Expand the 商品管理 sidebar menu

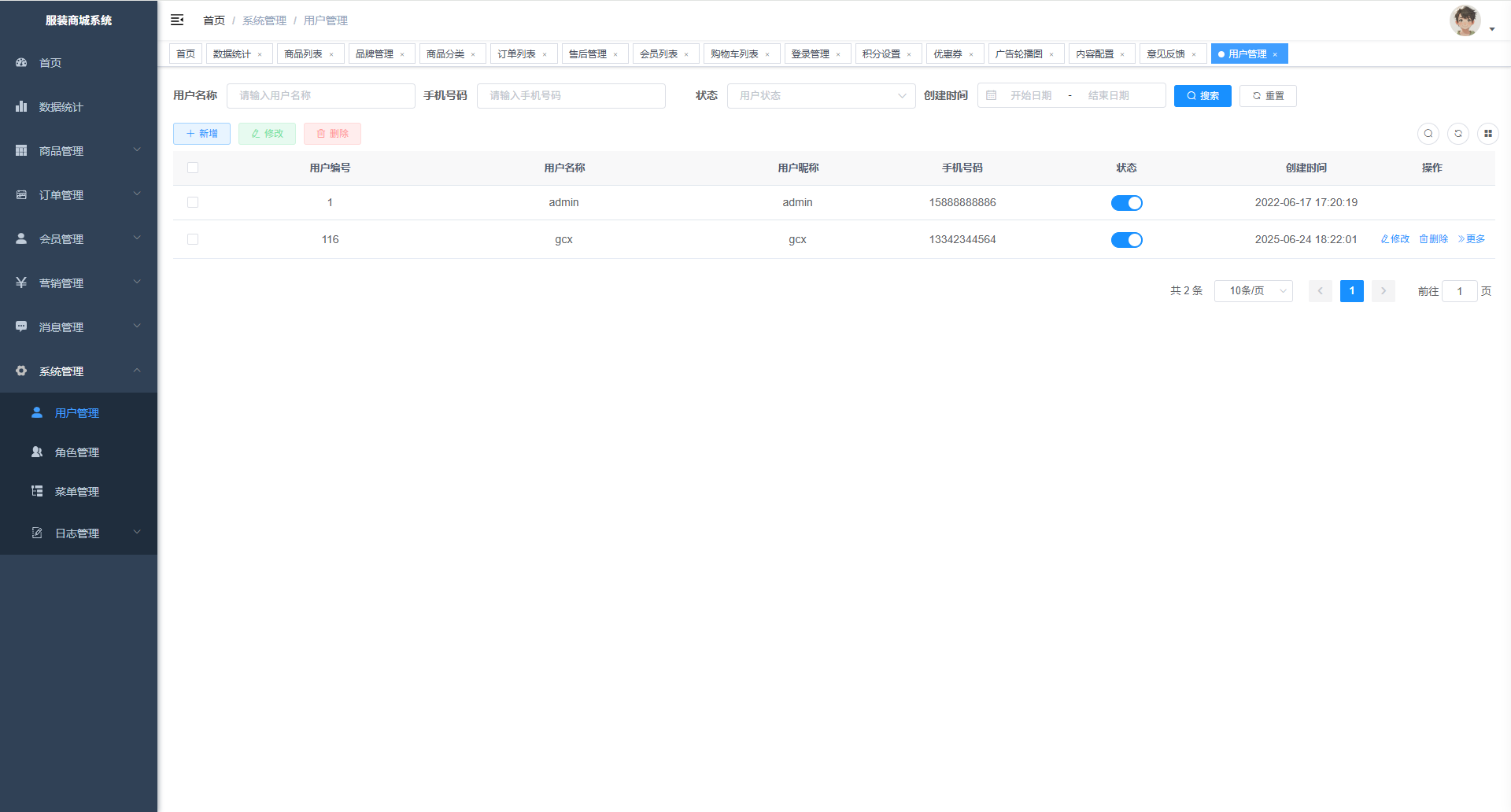[x=79, y=150]
